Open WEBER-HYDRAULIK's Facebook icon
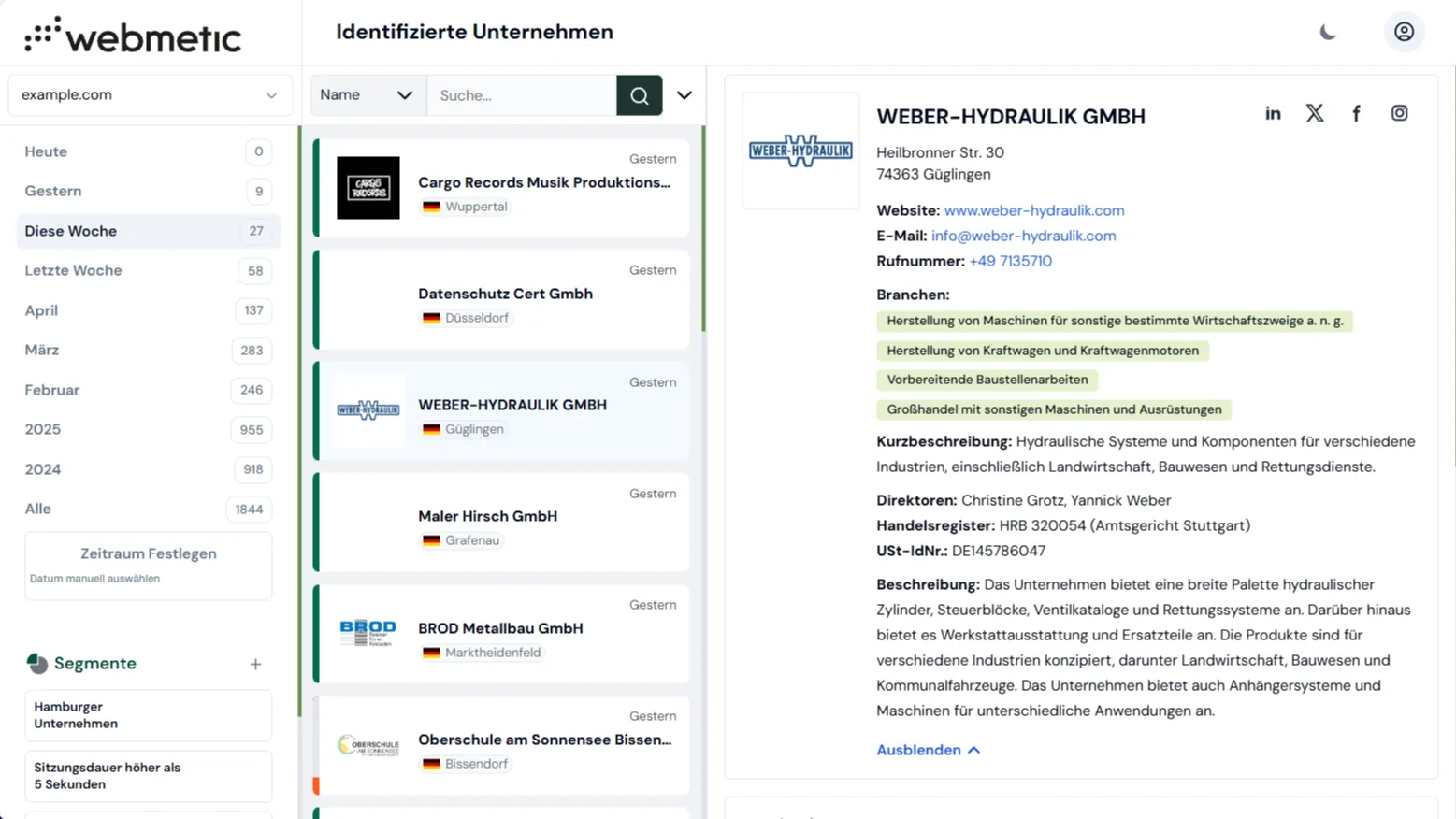Image resolution: width=1456 pixels, height=819 pixels. pos(1356,113)
